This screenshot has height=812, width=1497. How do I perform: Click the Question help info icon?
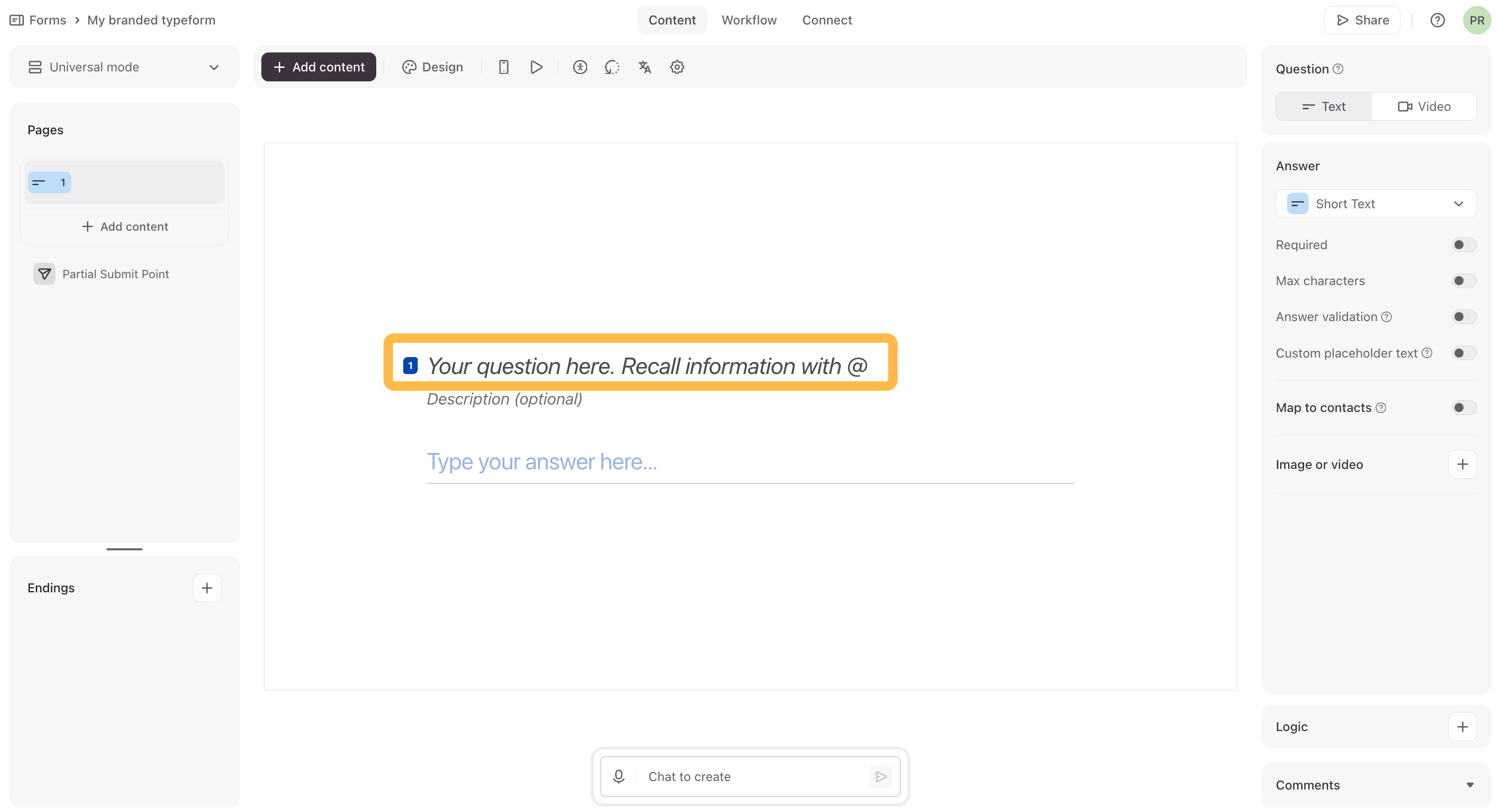[x=1338, y=69]
